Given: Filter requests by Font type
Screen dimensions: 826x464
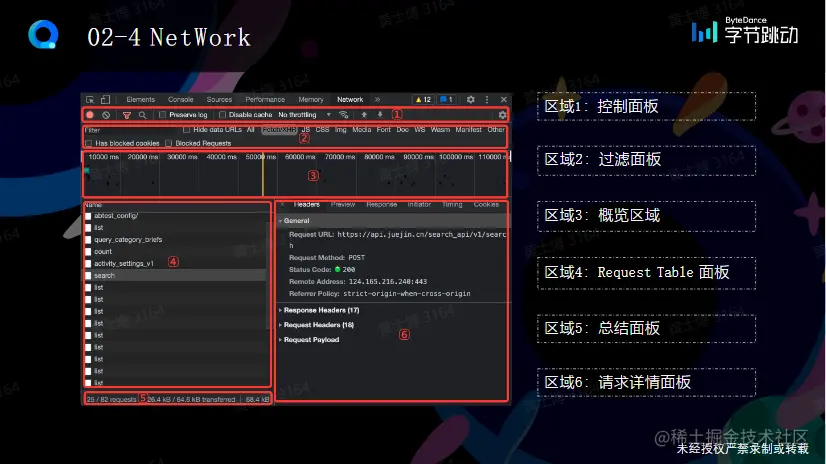Looking at the screenshot, I should tap(384, 130).
